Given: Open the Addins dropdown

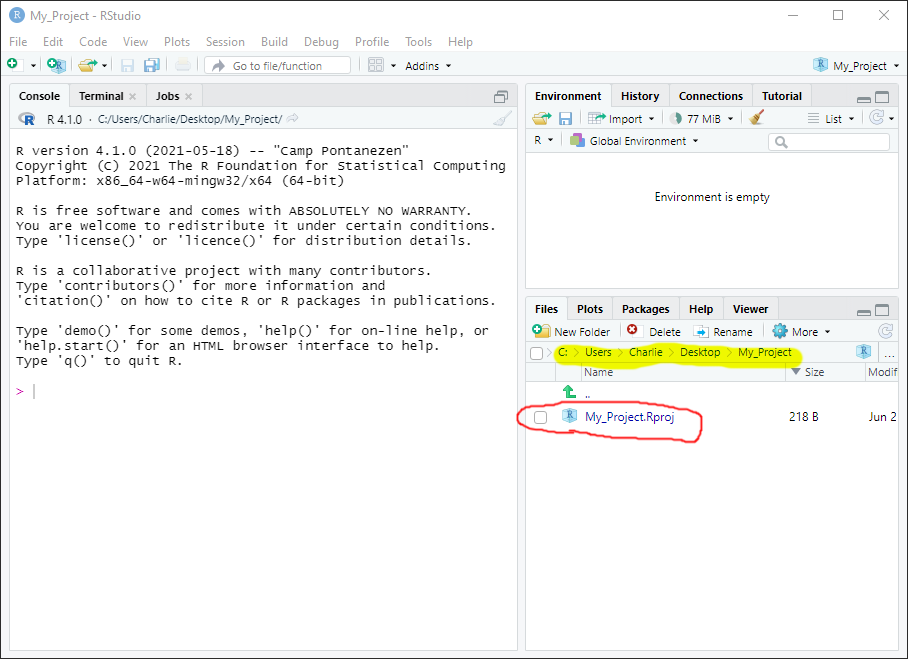Looking at the screenshot, I should coord(428,66).
